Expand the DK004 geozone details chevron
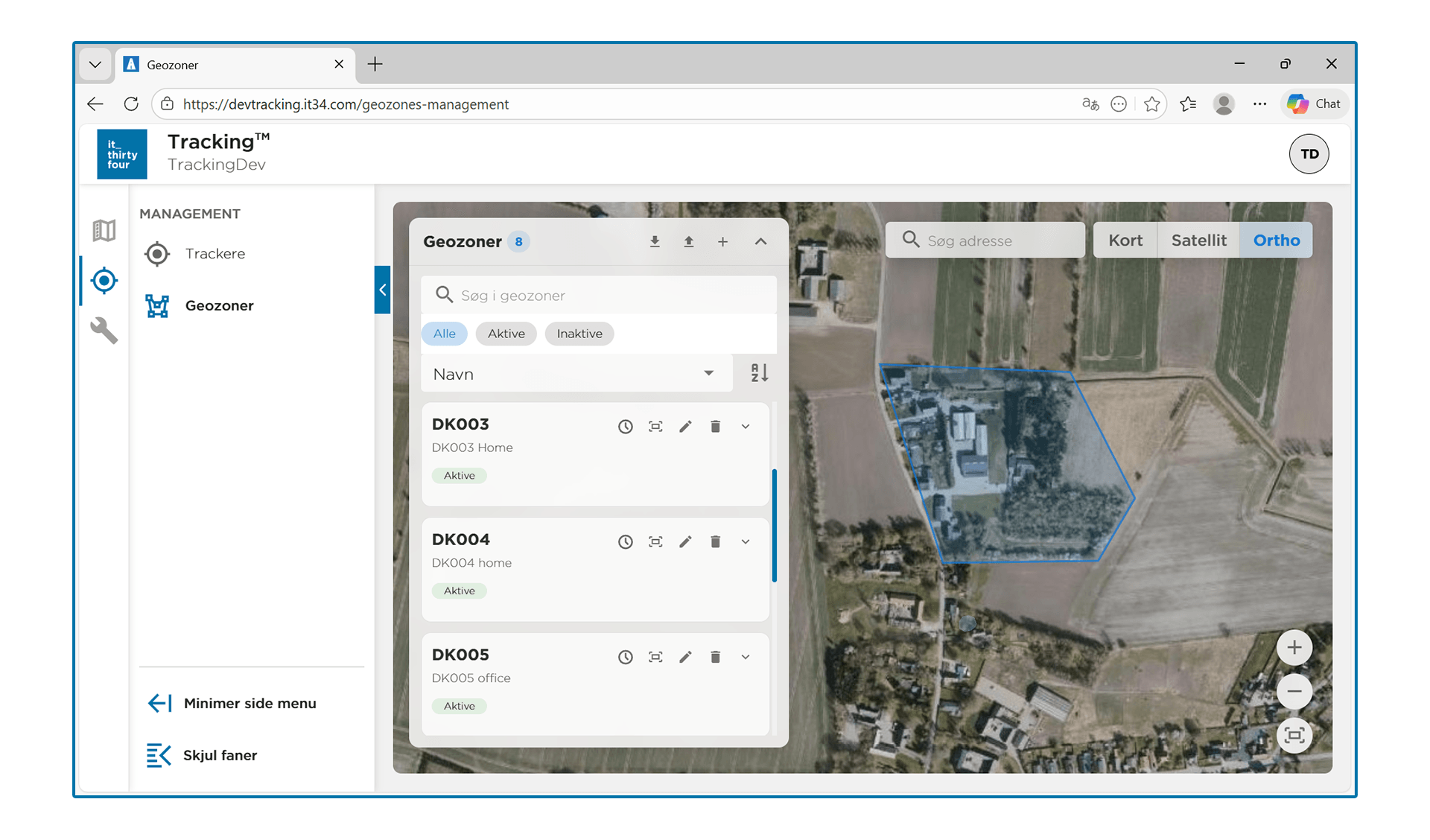This screenshot has height=840, width=1430. (746, 542)
